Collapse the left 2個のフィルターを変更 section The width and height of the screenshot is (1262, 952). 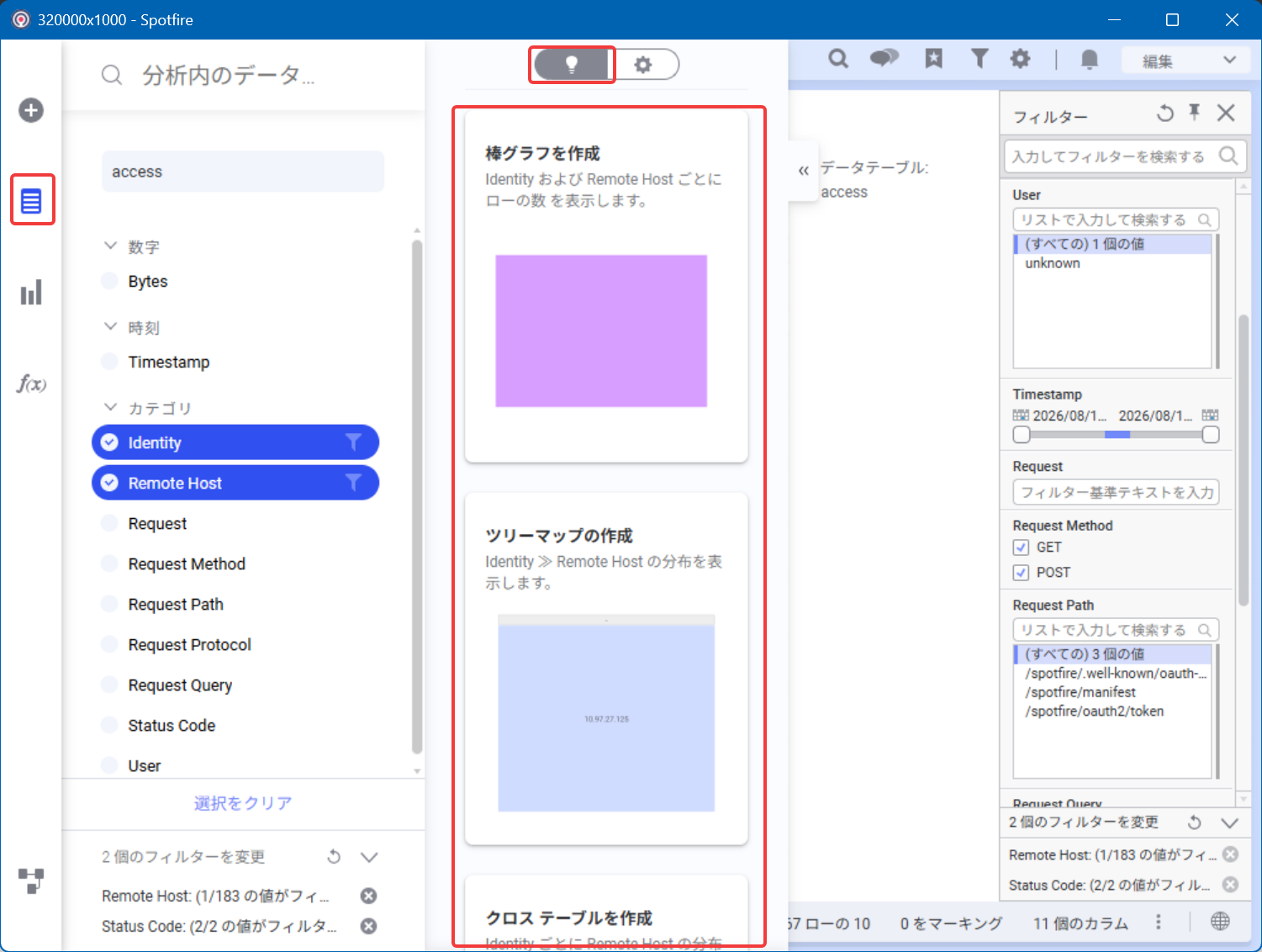[369, 857]
